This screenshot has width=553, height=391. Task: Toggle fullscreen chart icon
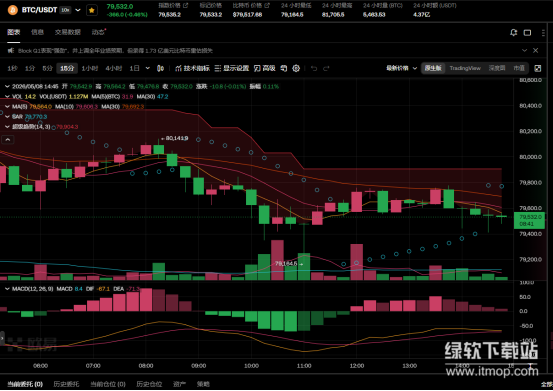pyautogui.click(x=538, y=68)
